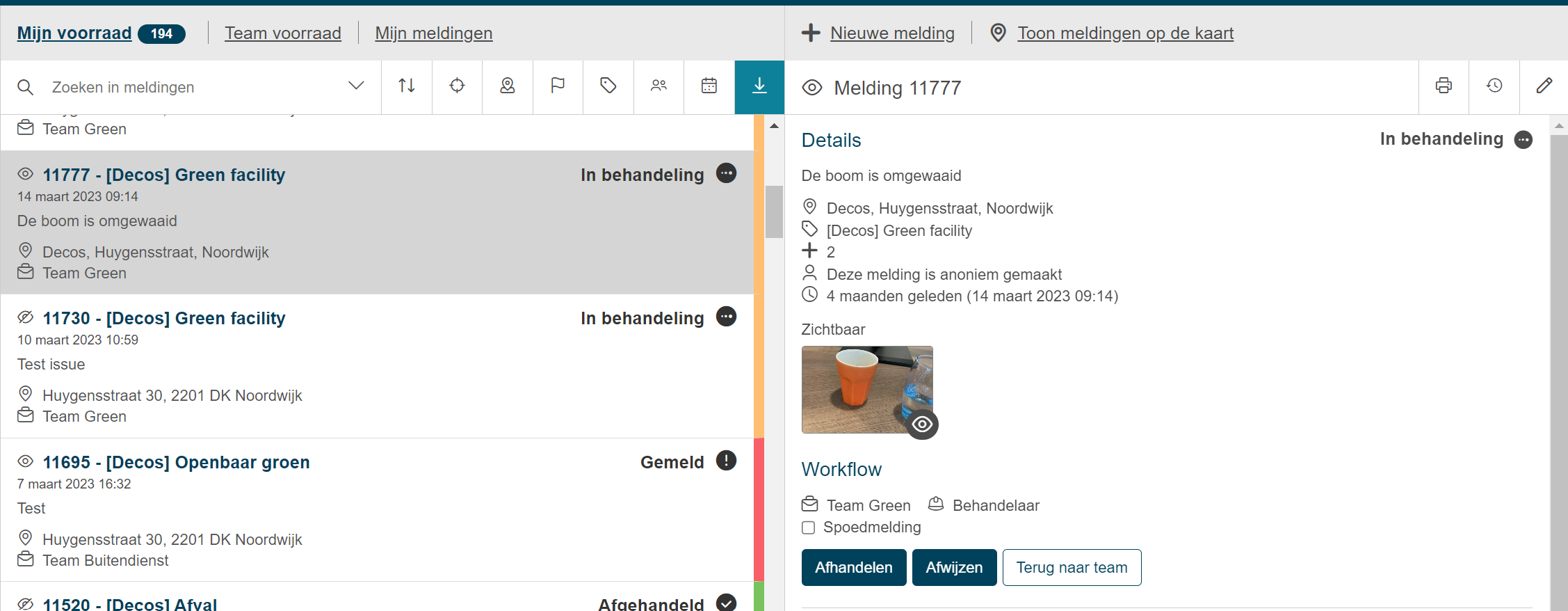This screenshot has height=611, width=1568.
Task: Open Mijn voorraad tab
Action: click(74, 33)
